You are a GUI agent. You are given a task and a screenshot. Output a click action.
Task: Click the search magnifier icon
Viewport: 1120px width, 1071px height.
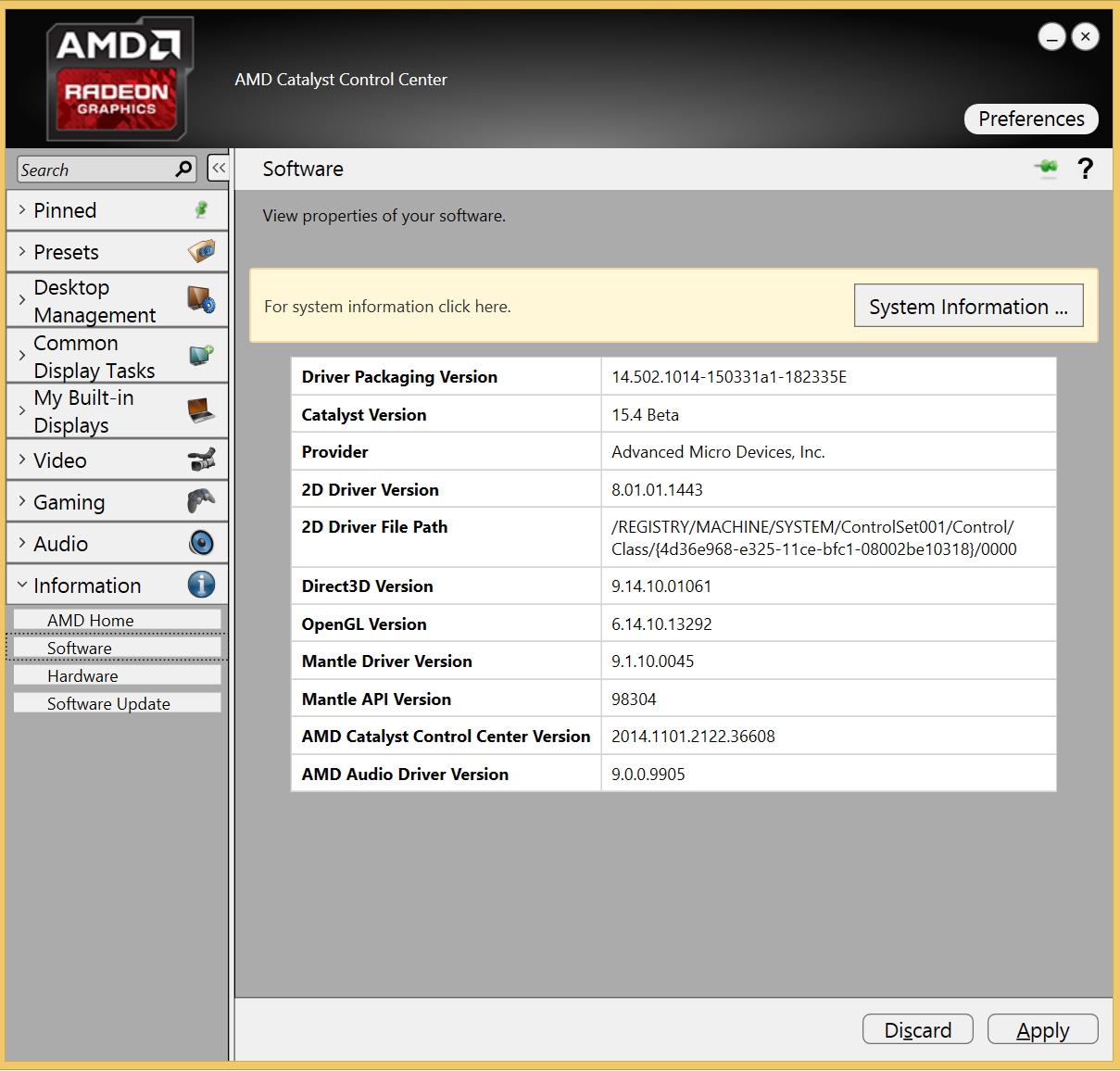[184, 169]
